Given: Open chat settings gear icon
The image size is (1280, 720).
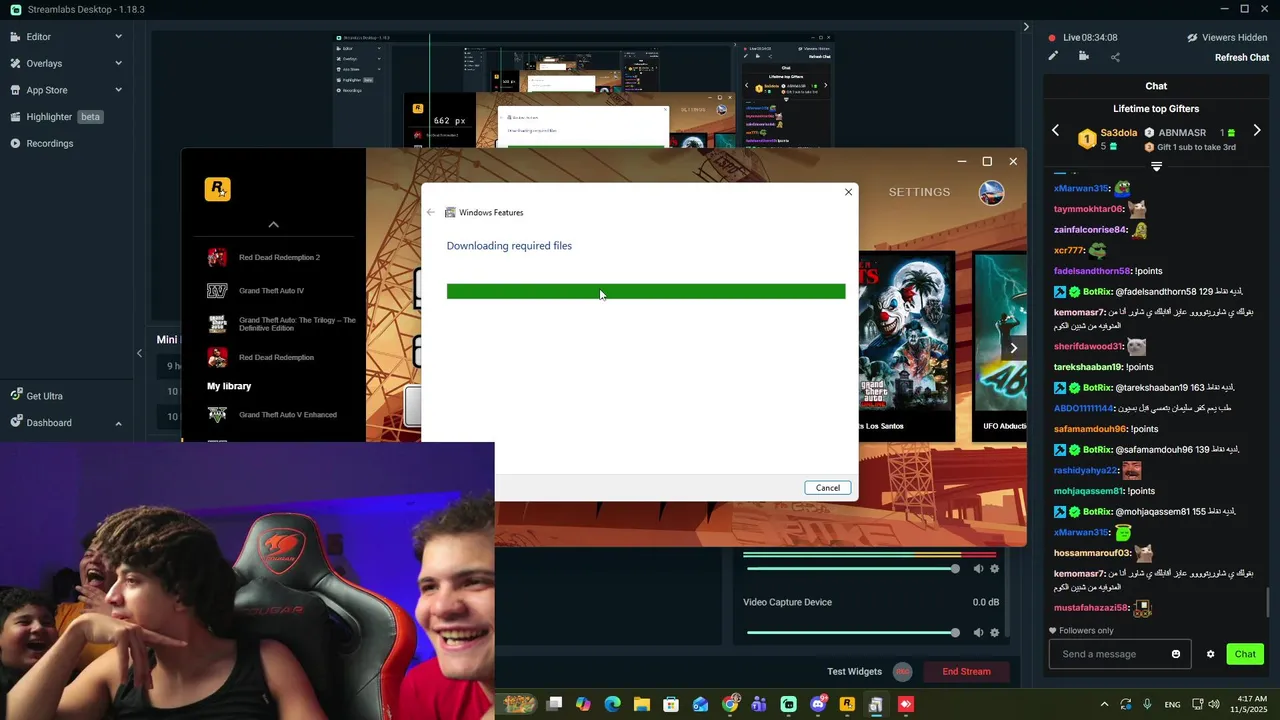Looking at the screenshot, I should pos(1210,654).
